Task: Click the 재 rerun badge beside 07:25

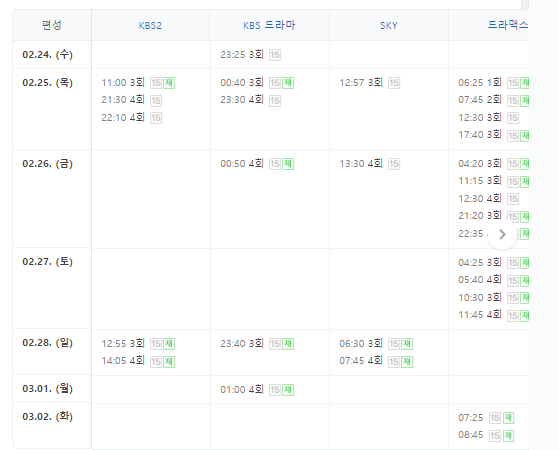Action: point(508,418)
